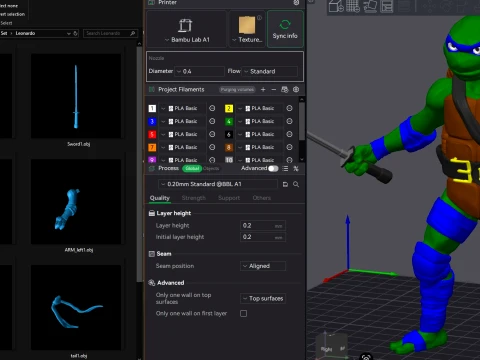Open the nozzle Diameter 0.4 dropdown
This screenshot has width=480, height=360.
(200, 71)
